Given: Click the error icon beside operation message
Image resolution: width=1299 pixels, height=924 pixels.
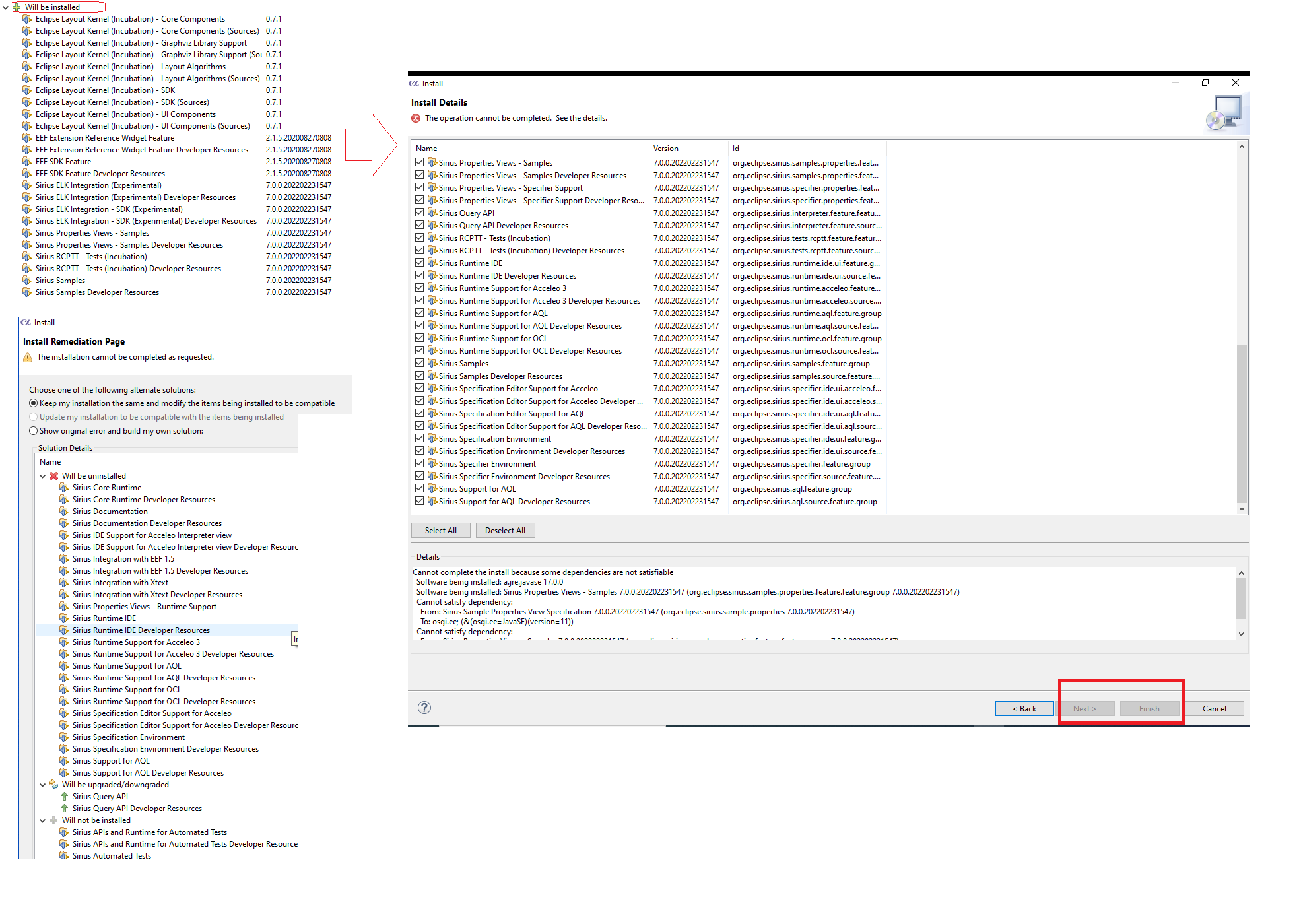Looking at the screenshot, I should click(x=416, y=118).
